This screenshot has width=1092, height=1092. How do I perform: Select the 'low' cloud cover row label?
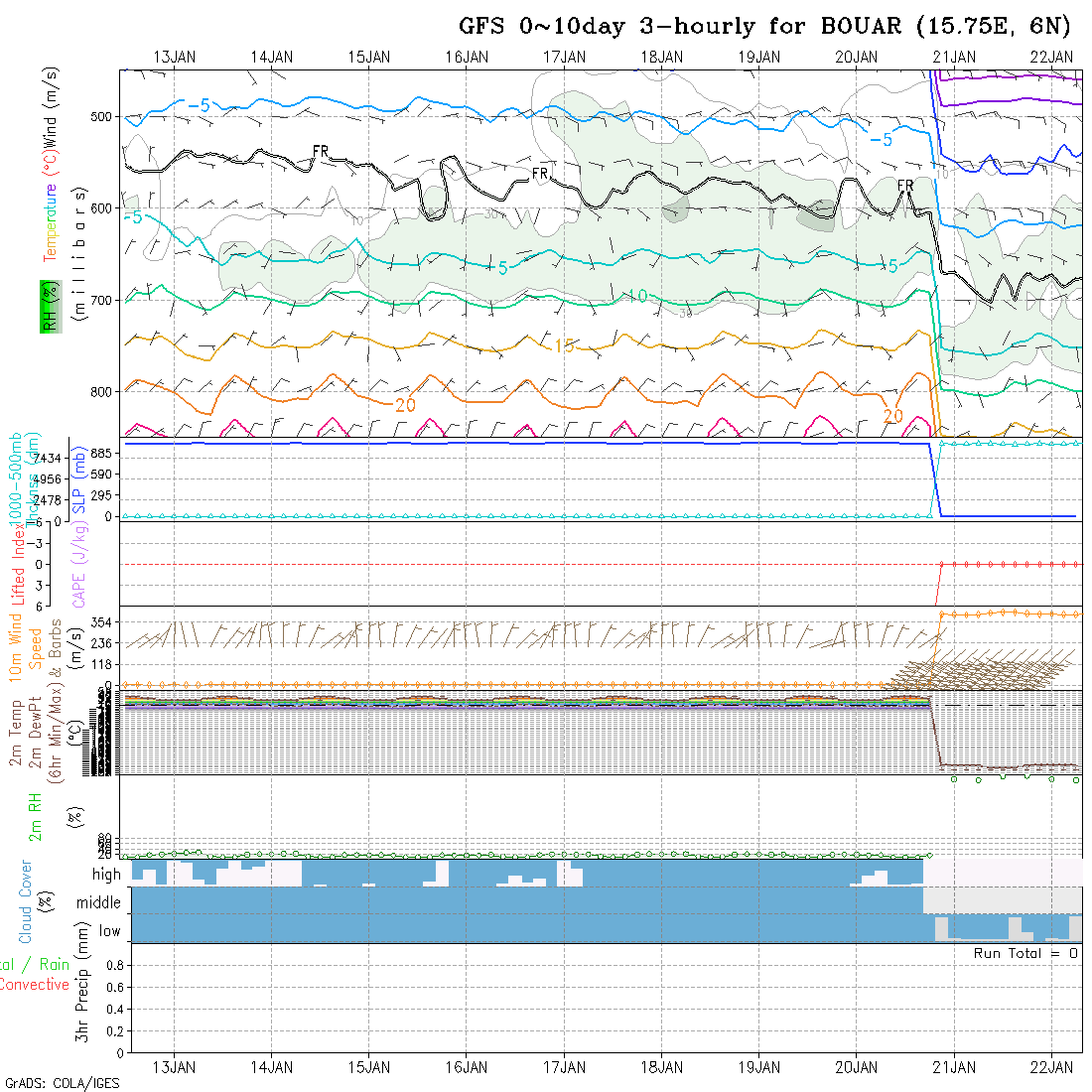[x=109, y=931]
